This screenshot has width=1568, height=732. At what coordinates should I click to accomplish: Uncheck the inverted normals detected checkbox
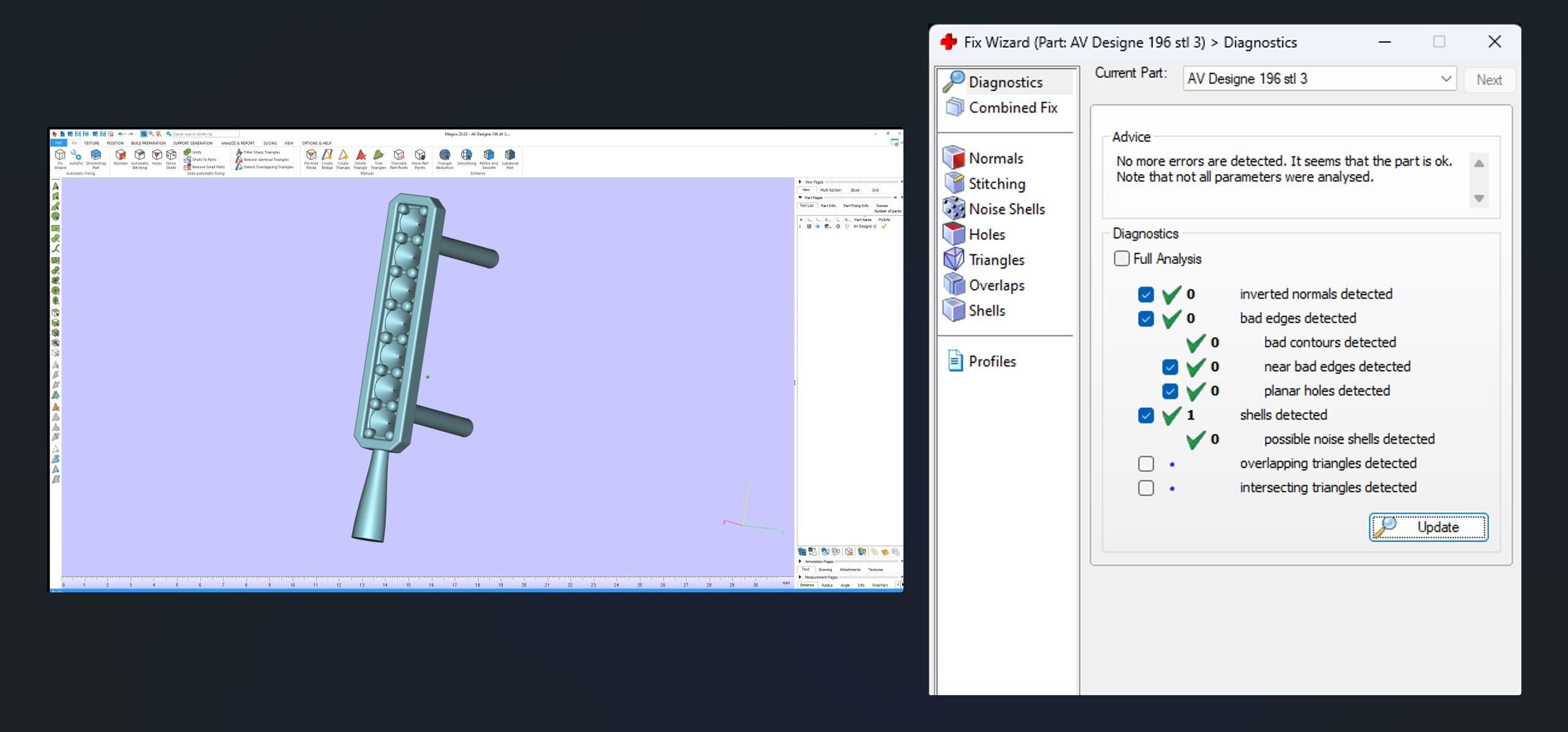click(1145, 295)
